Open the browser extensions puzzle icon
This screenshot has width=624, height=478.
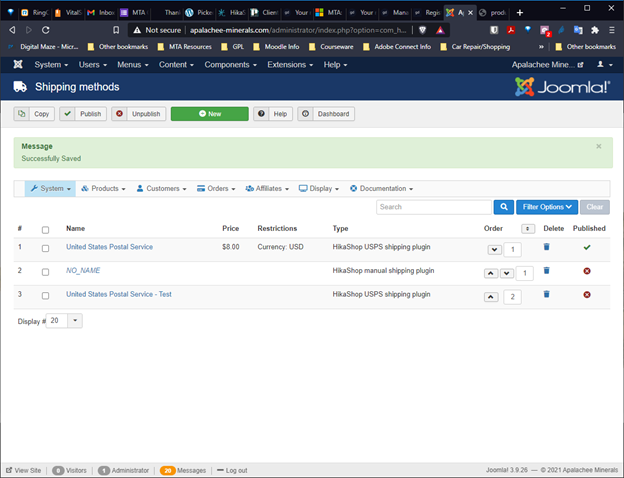595,30
